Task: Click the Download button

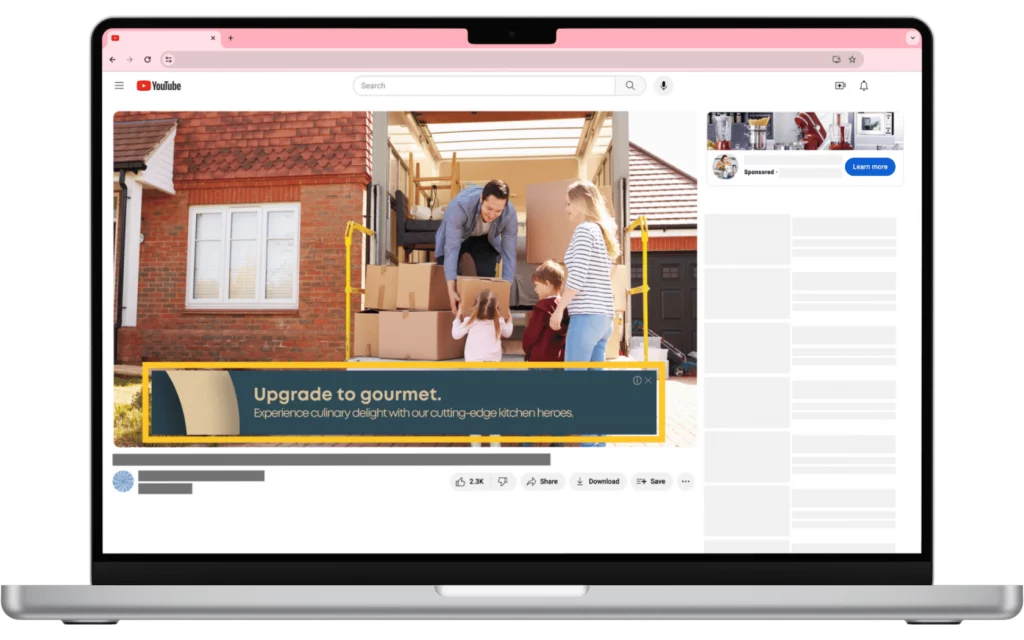Action: 597,481
